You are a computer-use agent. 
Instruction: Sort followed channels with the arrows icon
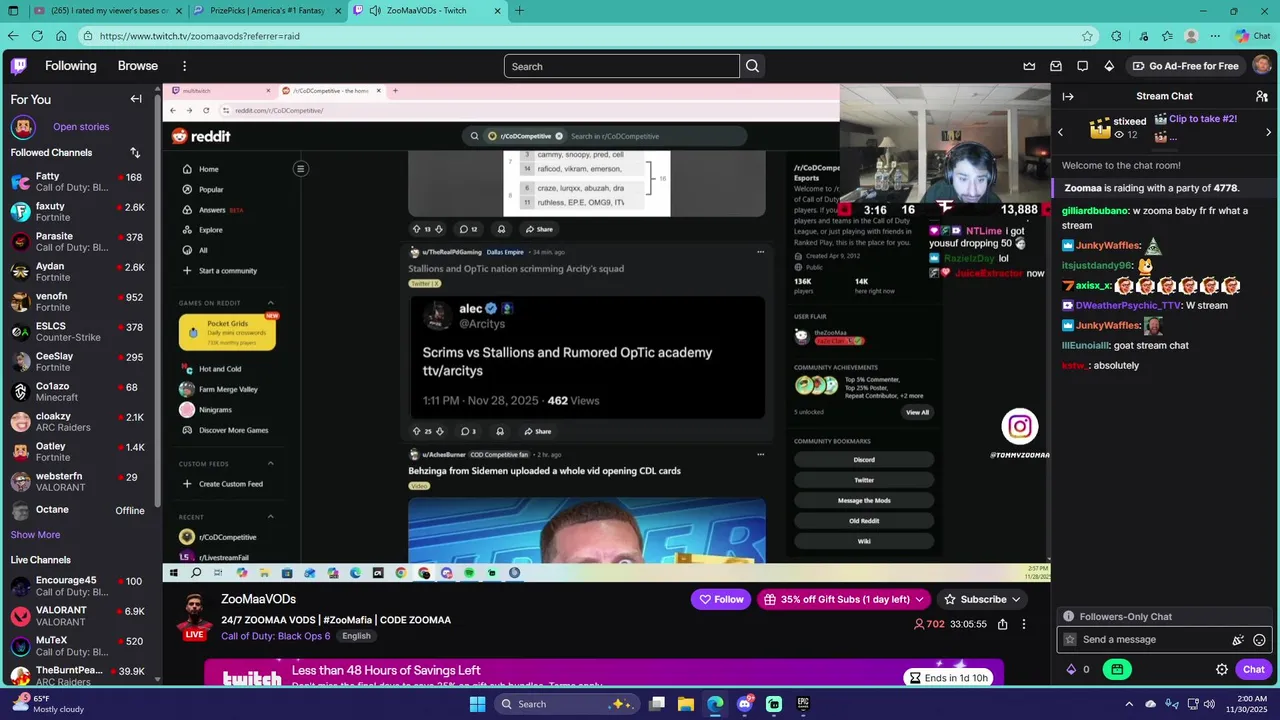point(135,153)
